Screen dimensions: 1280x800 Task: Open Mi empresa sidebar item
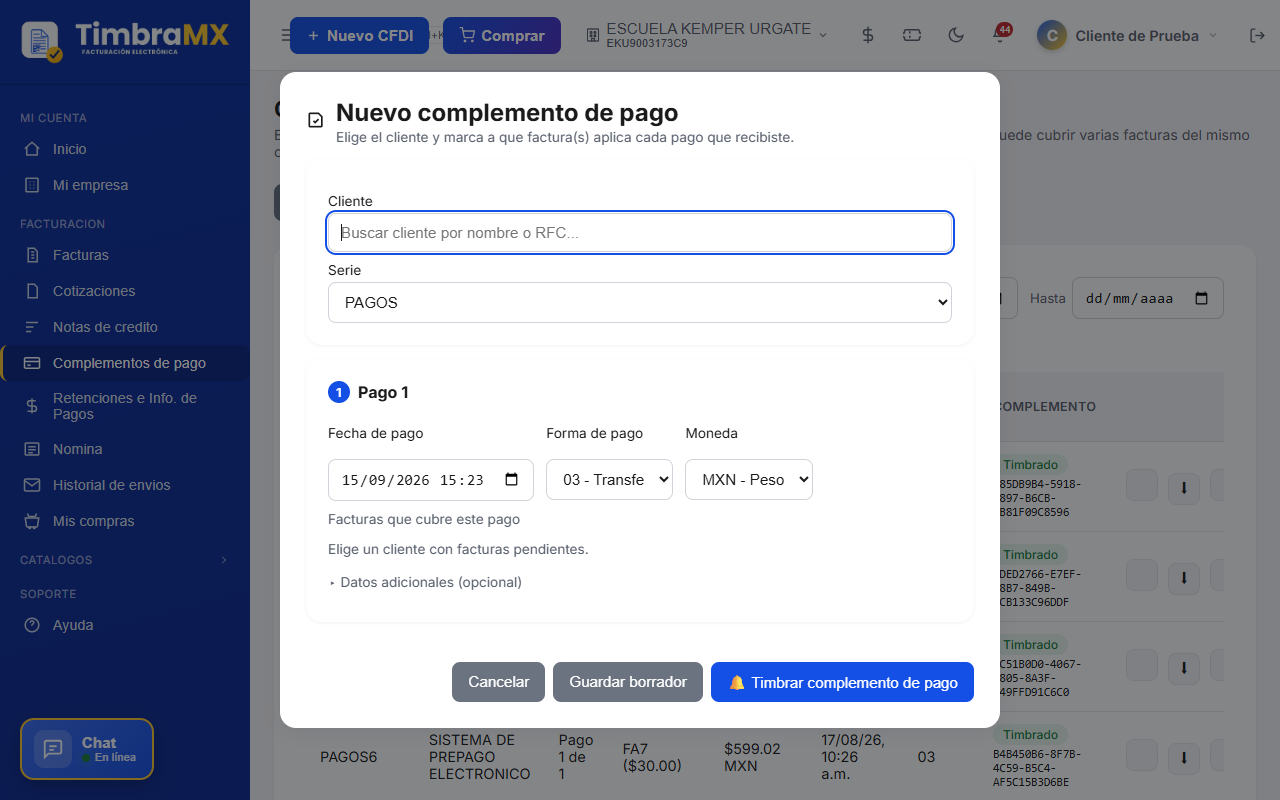pyautogui.click(x=124, y=185)
